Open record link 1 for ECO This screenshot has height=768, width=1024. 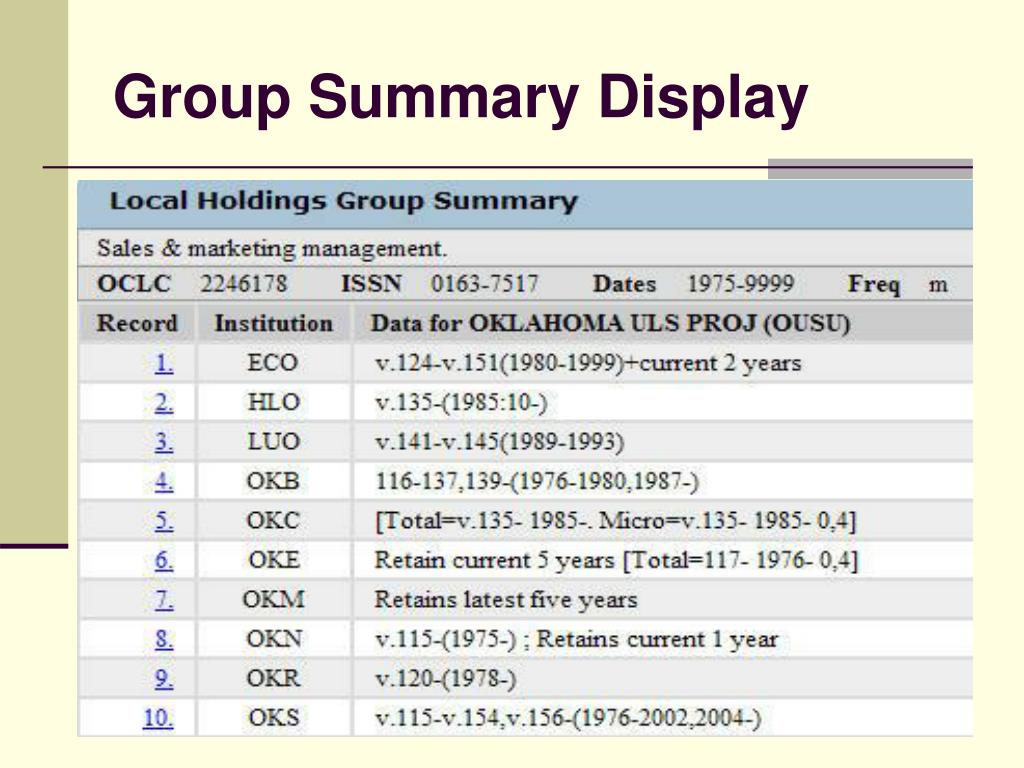[164, 363]
